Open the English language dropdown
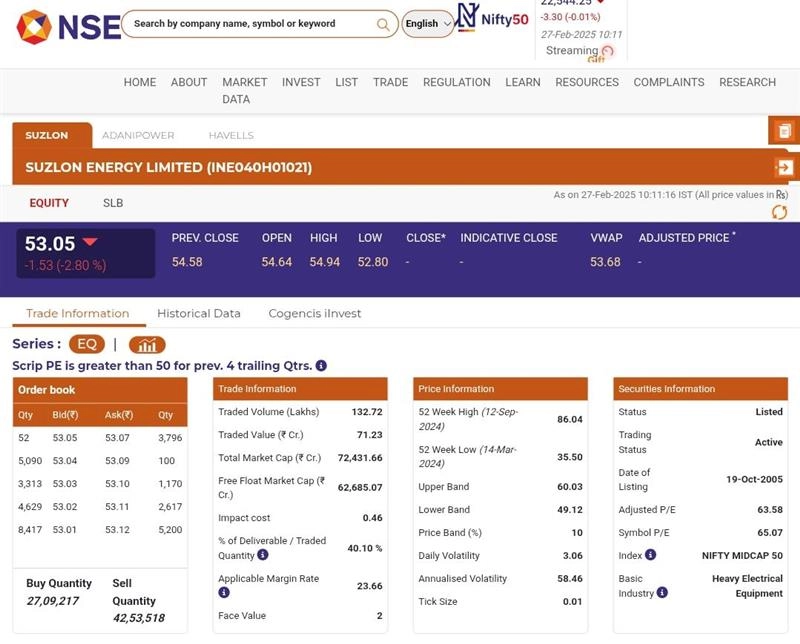Viewport: 800px width, 644px height. [x=427, y=24]
